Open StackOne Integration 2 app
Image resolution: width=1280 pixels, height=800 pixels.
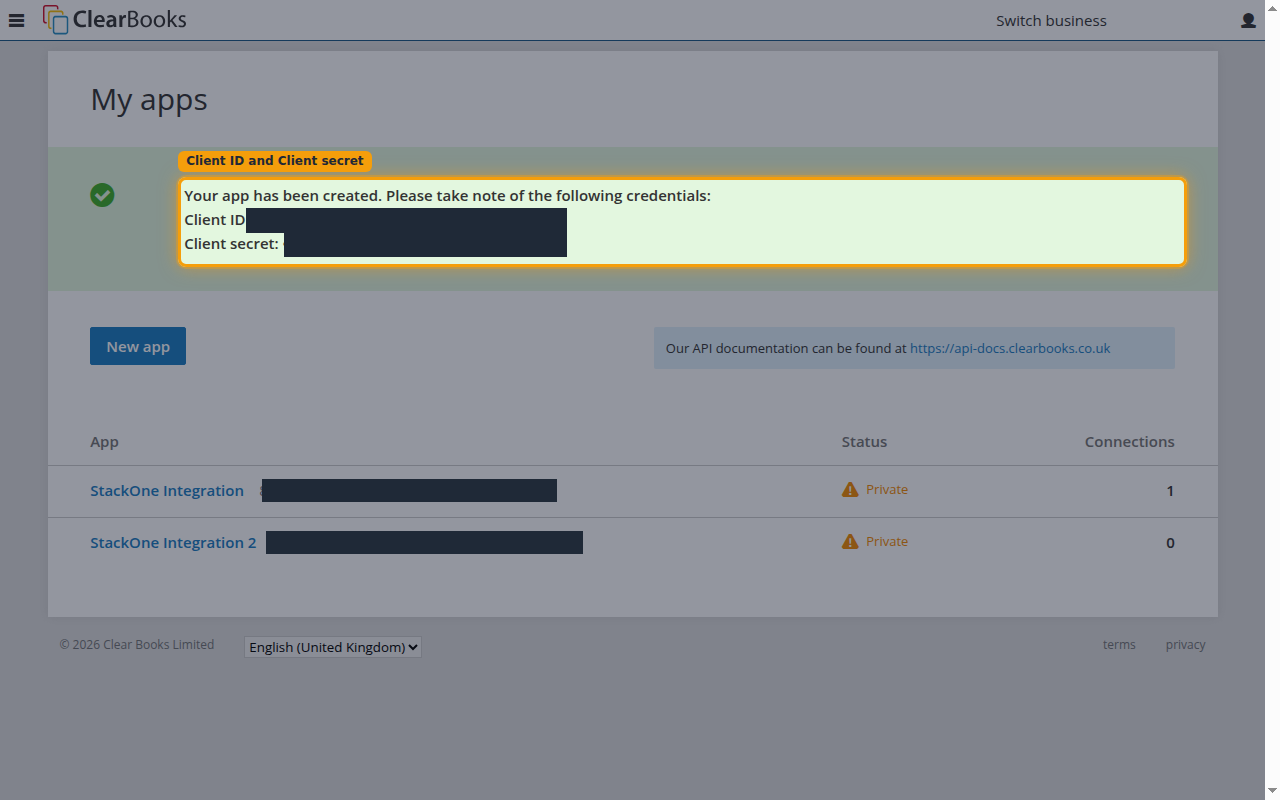coord(173,543)
